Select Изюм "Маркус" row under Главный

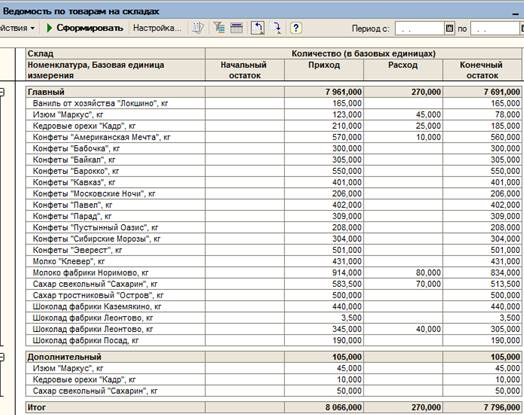tap(273, 115)
